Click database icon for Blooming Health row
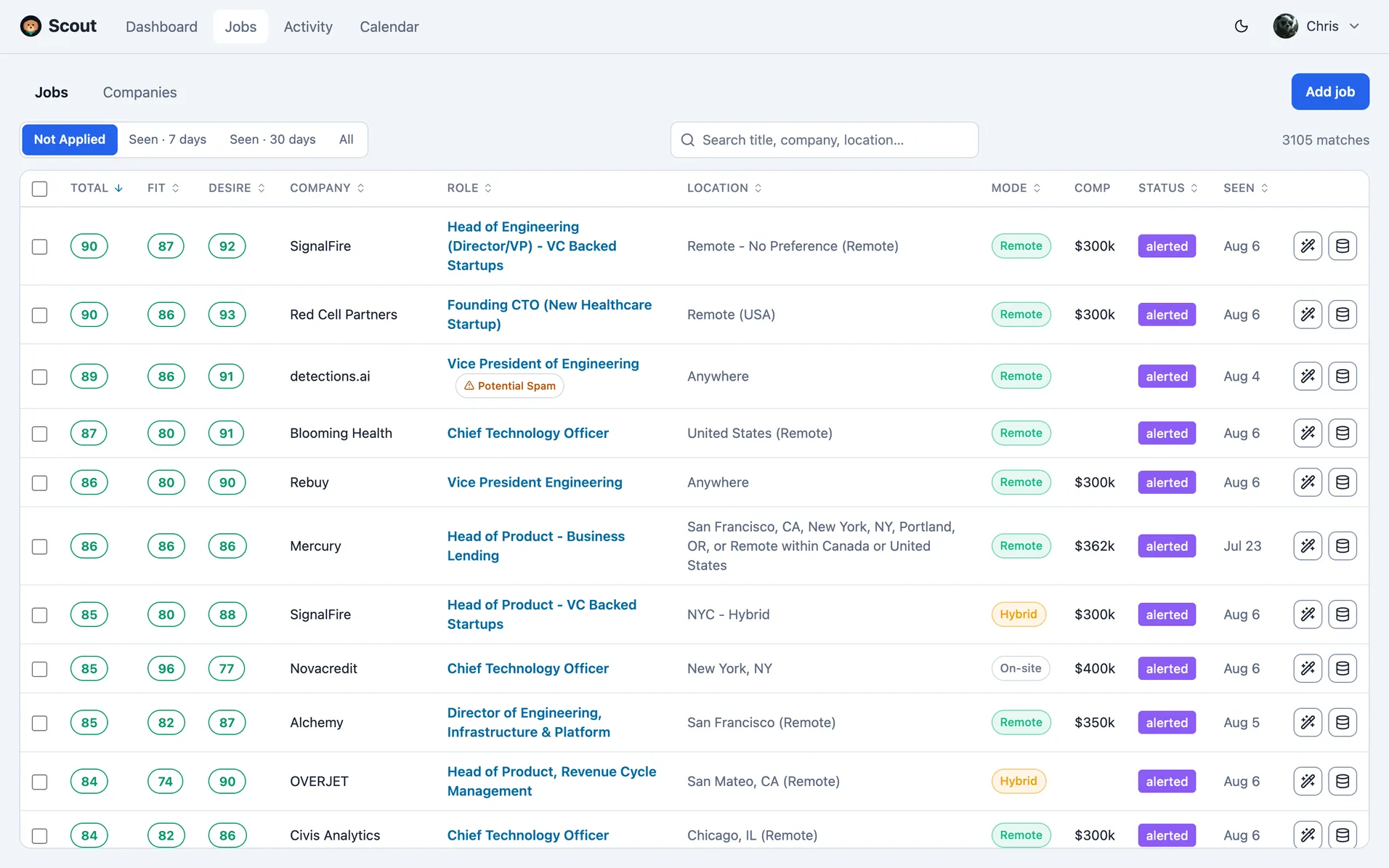The width and height of the screenshot is (1389, 868). pyautogui.click(x=1343, y=433)
